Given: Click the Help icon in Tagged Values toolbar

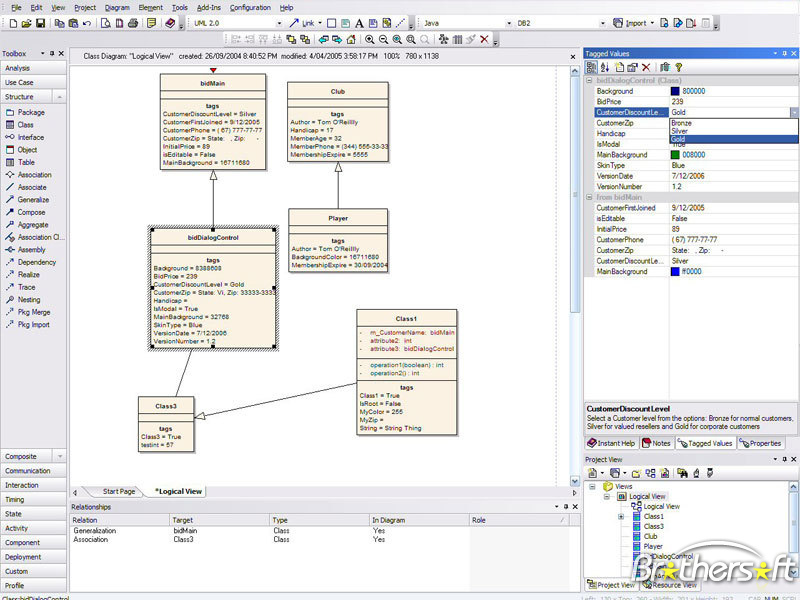Looking at the screenshot, I should click(678, 67).
